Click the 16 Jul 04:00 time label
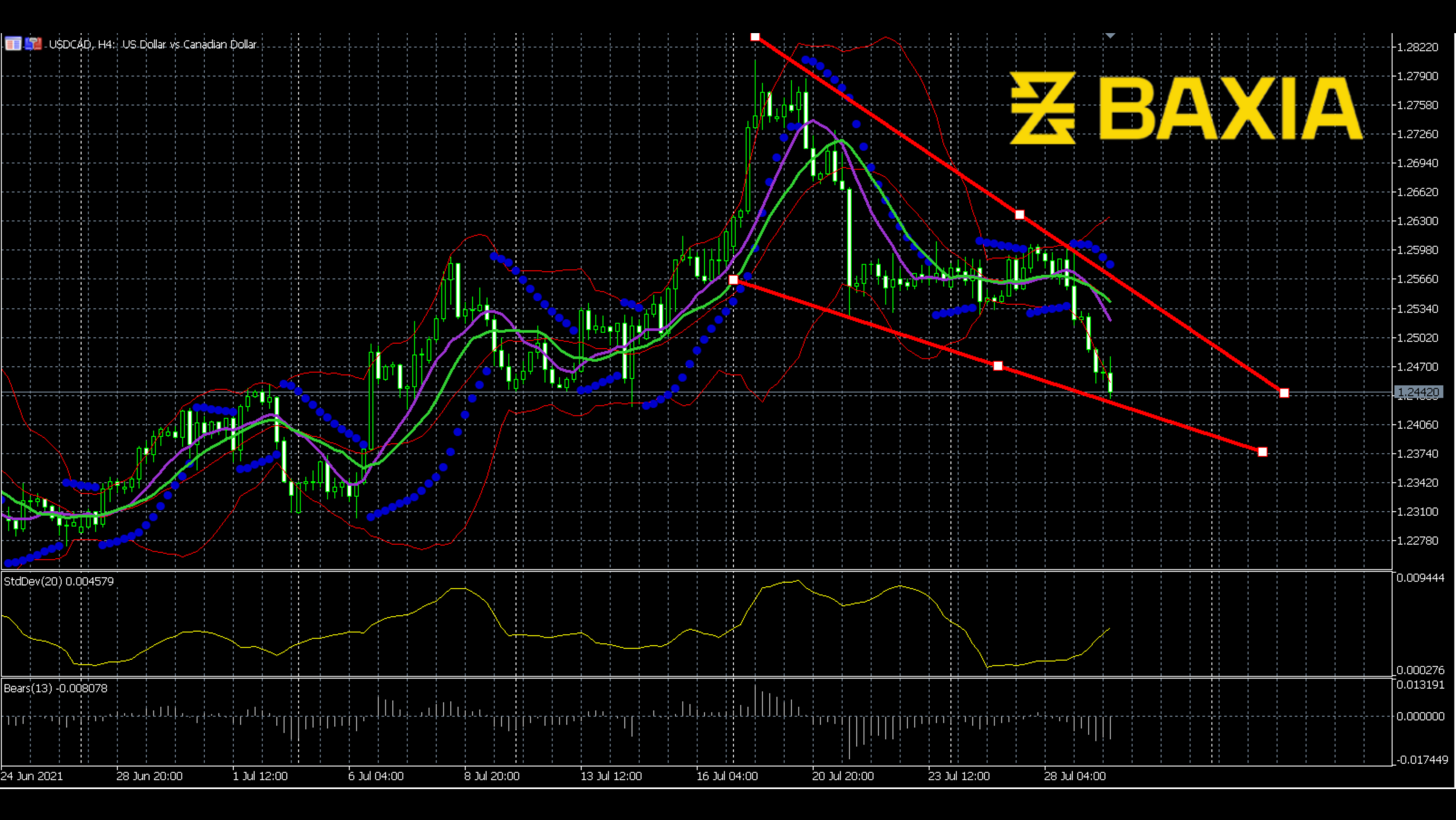 click(x=727, y=777)
